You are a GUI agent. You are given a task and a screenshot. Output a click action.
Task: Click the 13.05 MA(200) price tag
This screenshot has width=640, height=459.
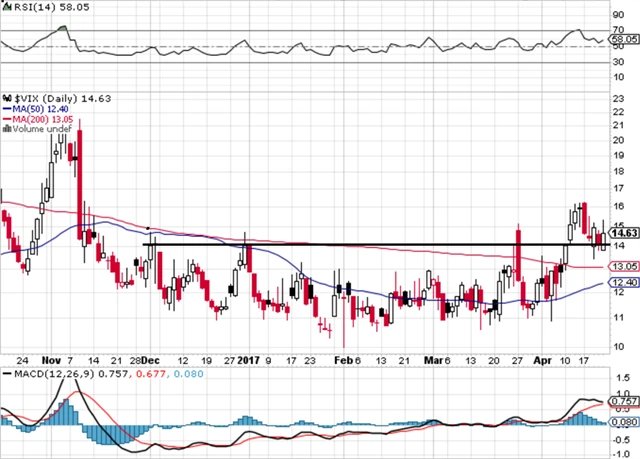[x=625, y=267]
